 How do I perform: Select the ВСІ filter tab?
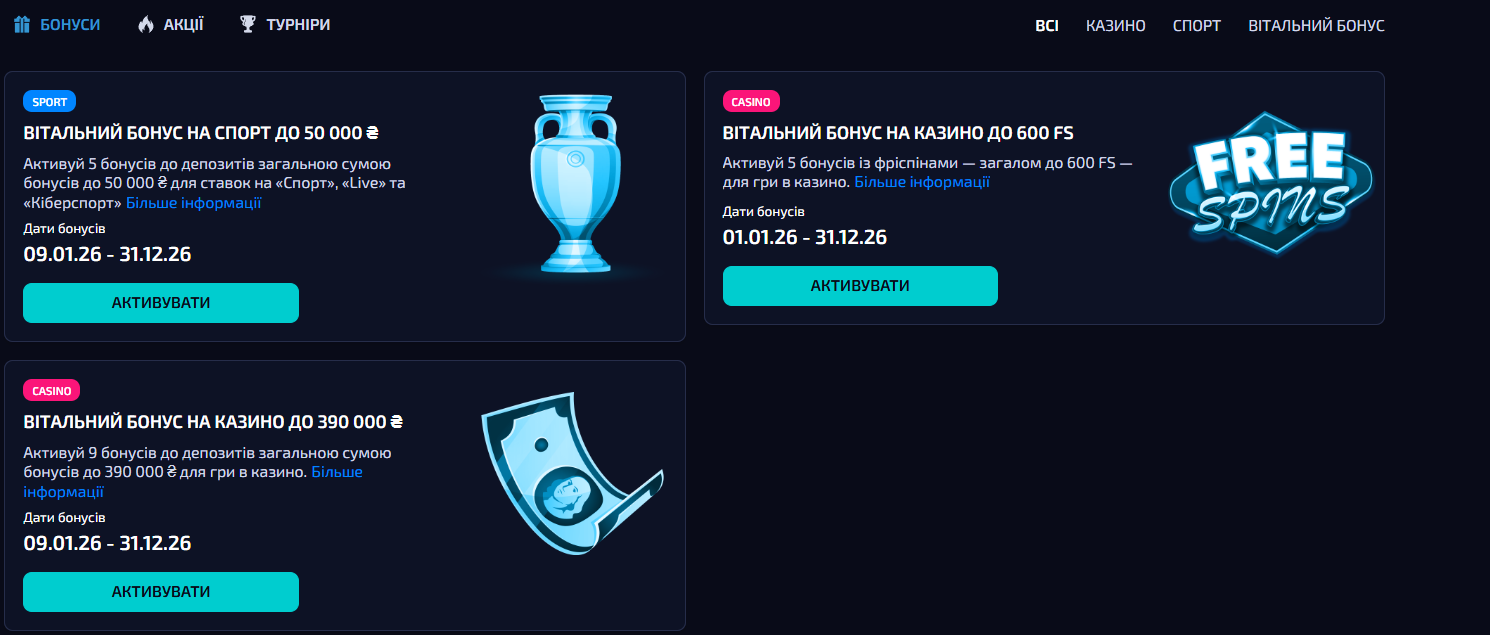pyautogui.click(x=1046, y=25)
